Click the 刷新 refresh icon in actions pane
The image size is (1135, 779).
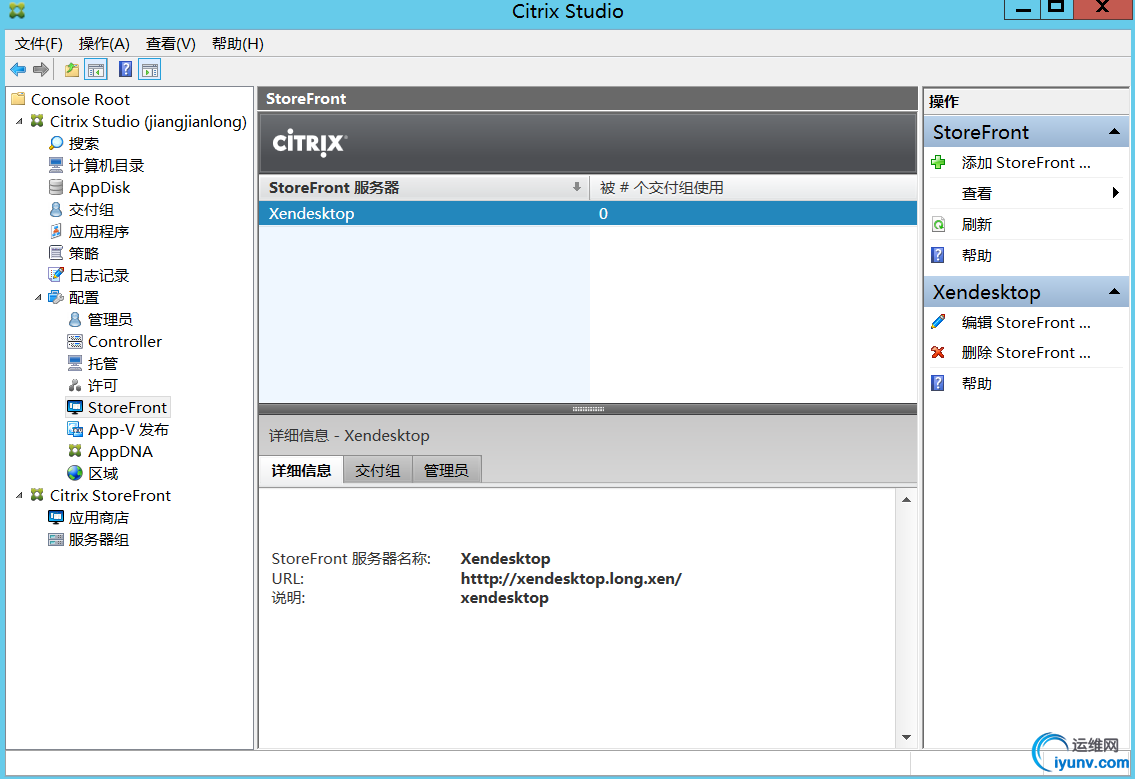coord(938,224)
